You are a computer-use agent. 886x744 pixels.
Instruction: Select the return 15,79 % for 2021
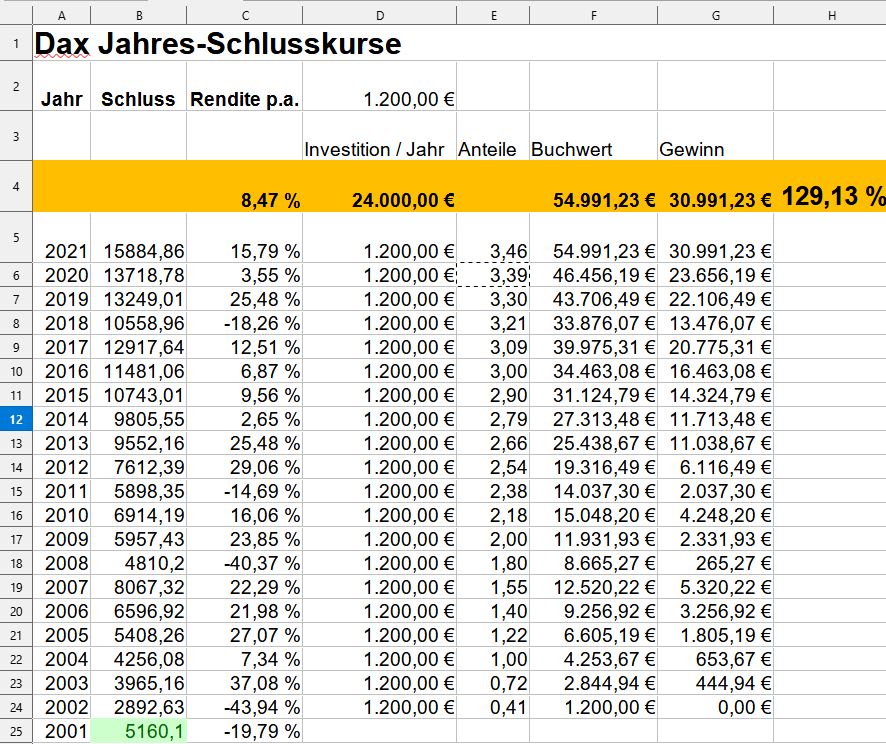point(245,237)
